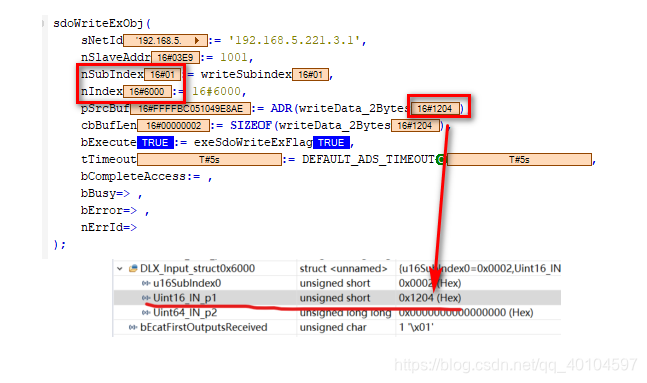647x383 pixels.
Task: Select the Uint64_IN_p2 variable row
Action: [337, 312]
